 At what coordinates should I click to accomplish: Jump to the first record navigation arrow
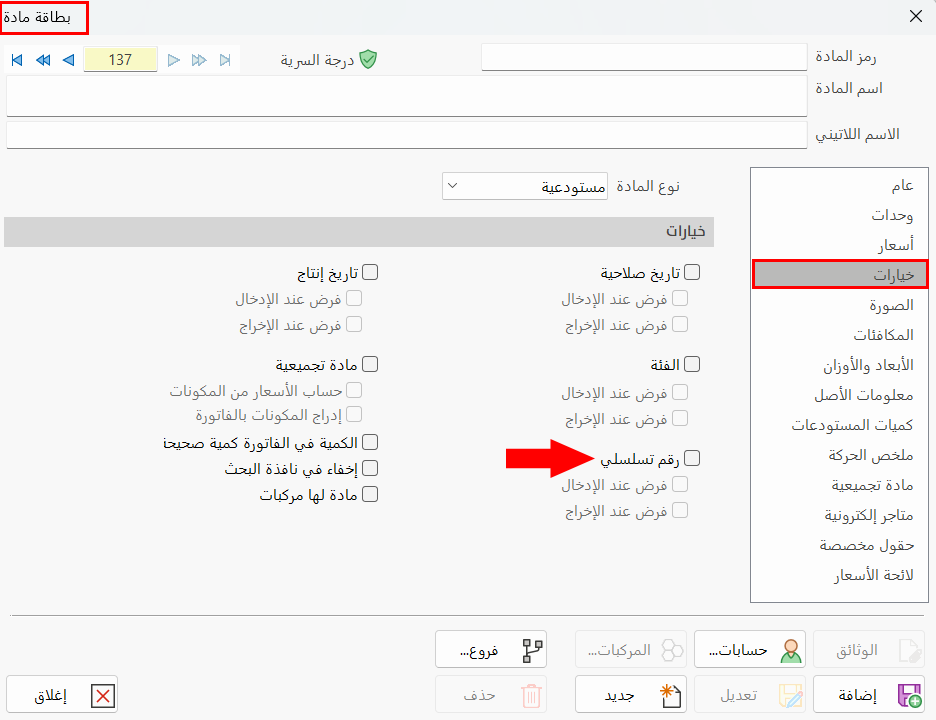[16, 60]
